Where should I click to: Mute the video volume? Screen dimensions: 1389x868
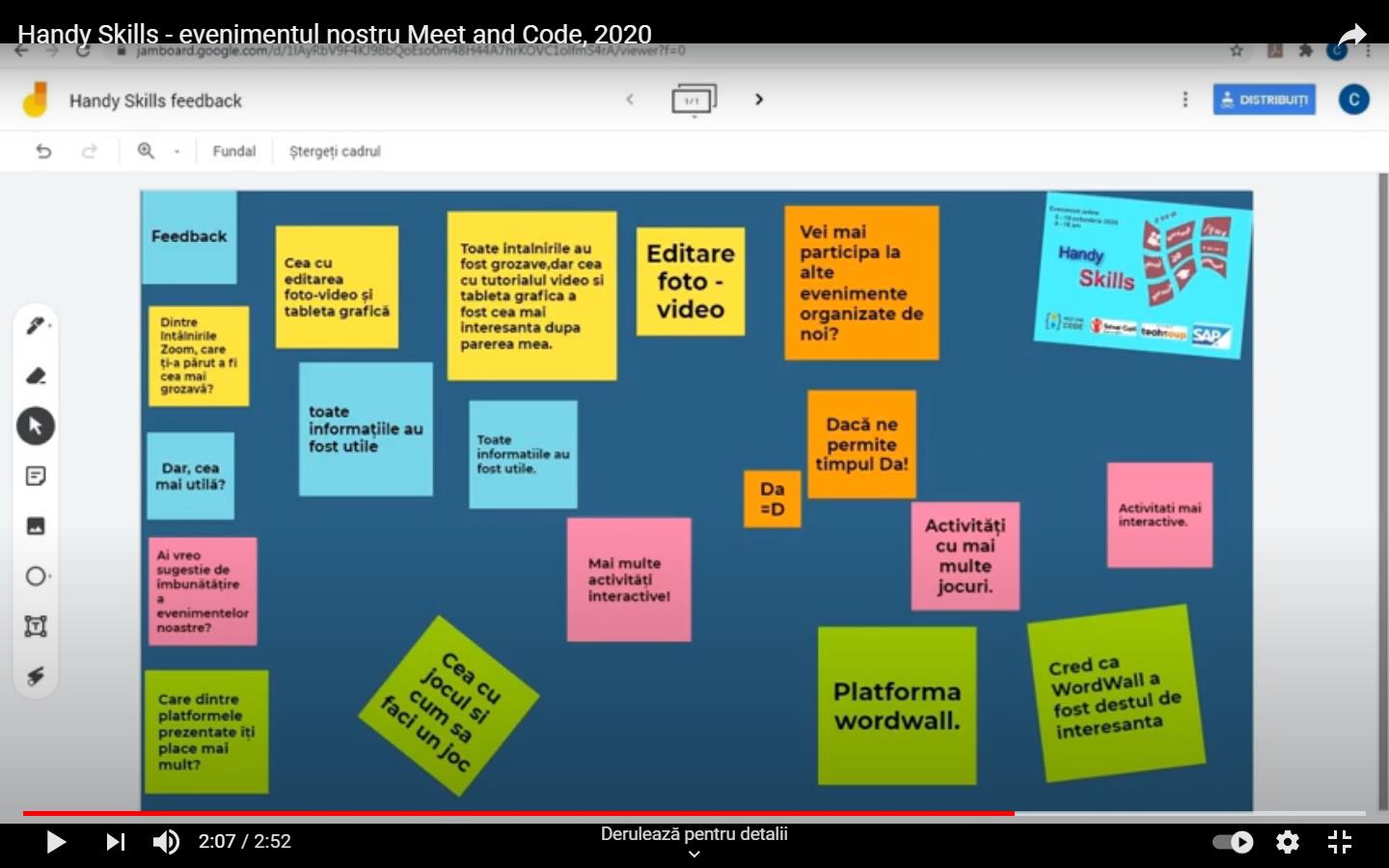coord(166,842)
